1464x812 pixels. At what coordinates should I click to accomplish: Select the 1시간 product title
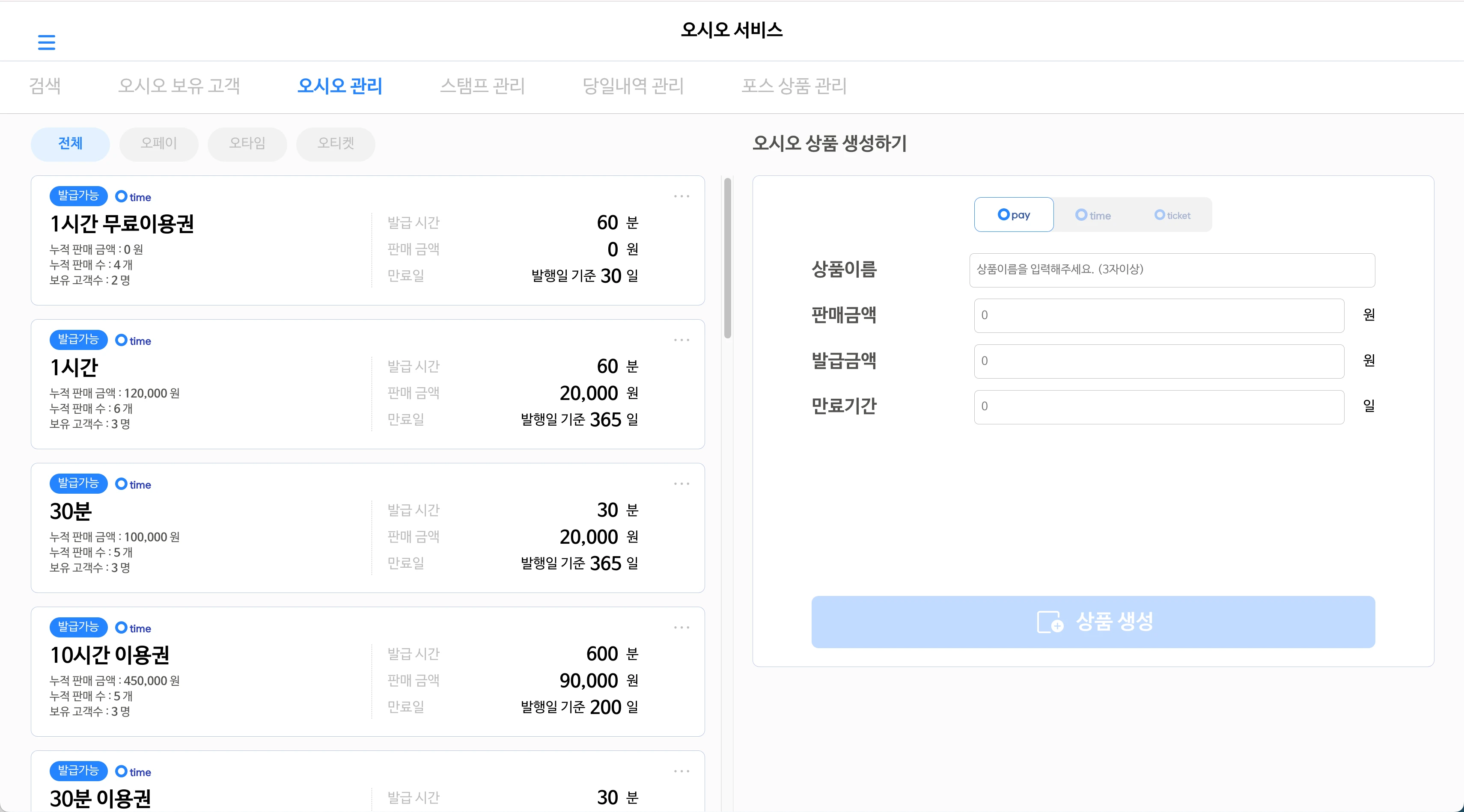[x=74, y=367]
